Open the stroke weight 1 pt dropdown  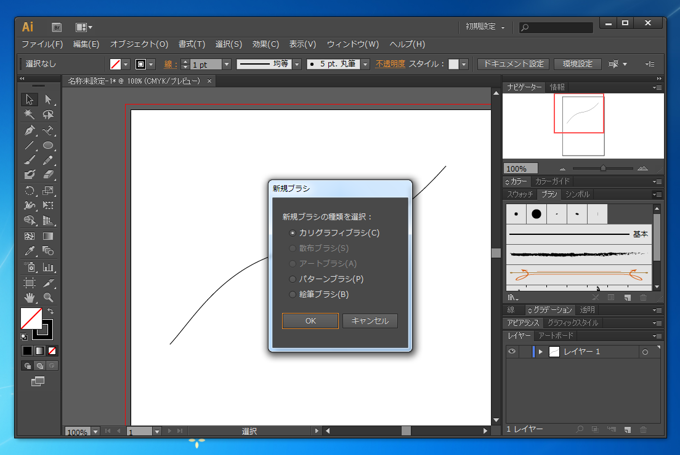coord(226,64)
